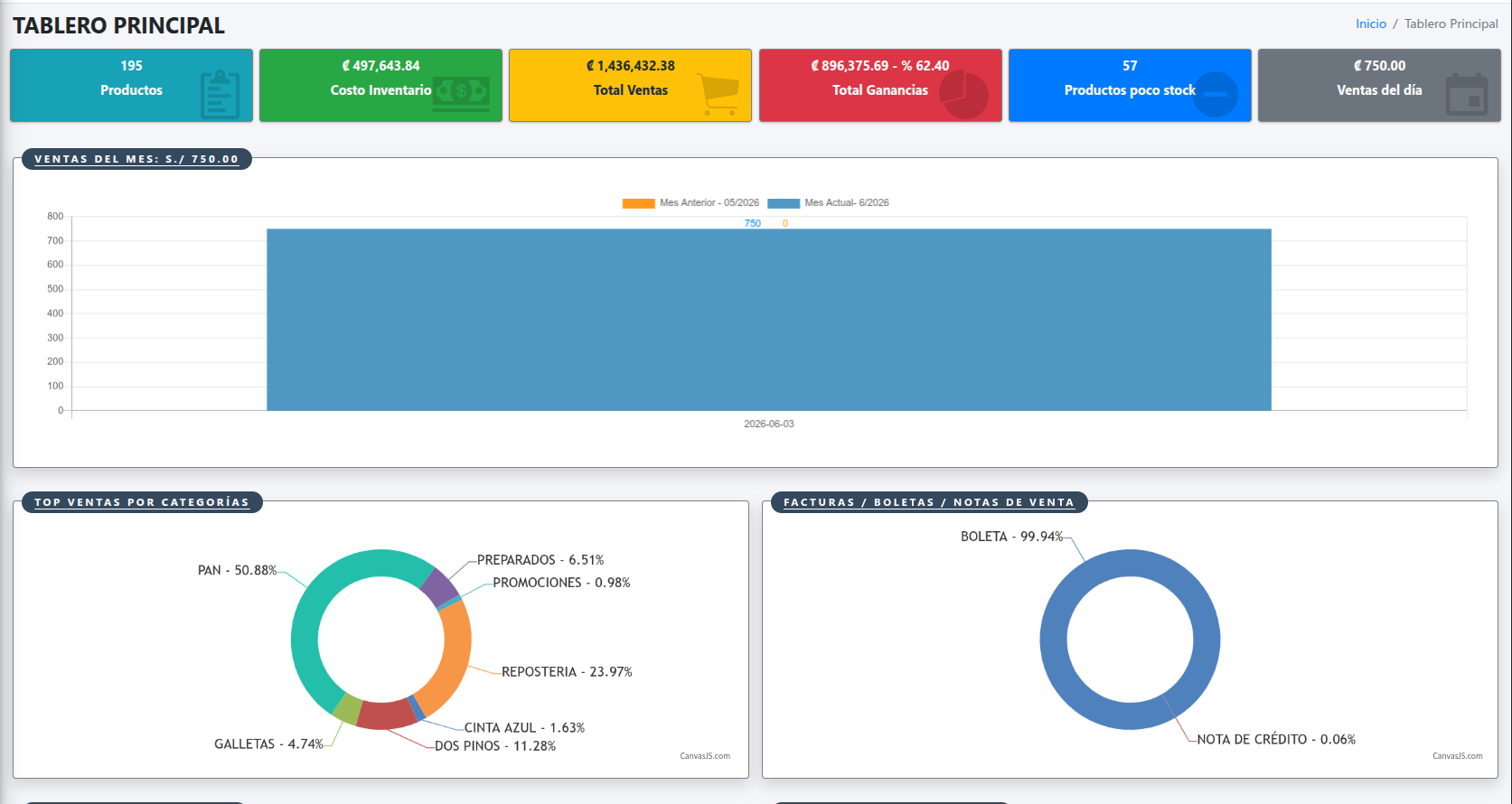The image size is (1512, 804).
Task: Open the 195 Productos card
Action: [131, 85]
